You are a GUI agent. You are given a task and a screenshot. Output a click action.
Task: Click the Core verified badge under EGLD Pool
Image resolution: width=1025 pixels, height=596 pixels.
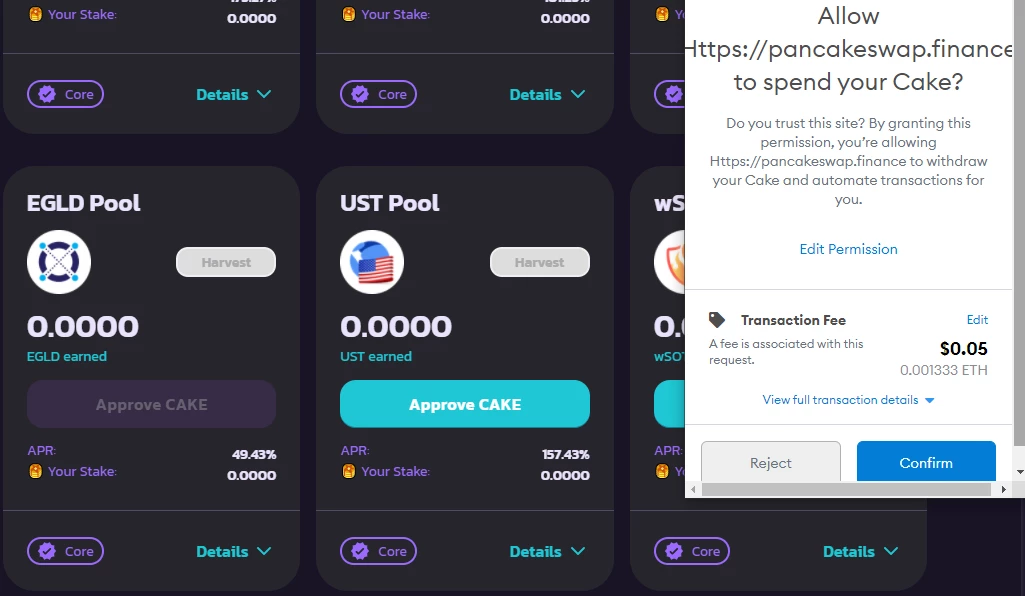[65, 551]
